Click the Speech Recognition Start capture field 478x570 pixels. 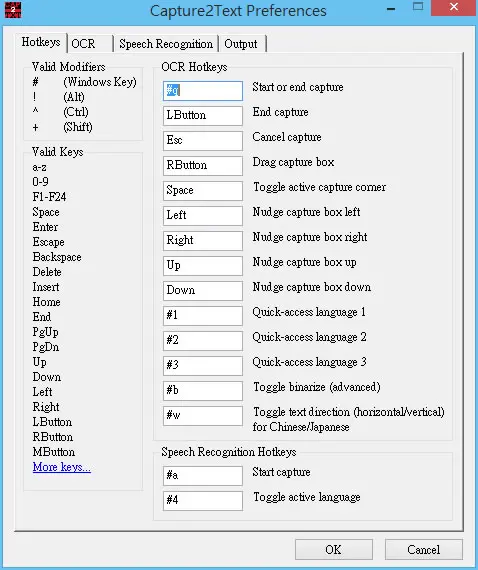(x=203, y=476)
